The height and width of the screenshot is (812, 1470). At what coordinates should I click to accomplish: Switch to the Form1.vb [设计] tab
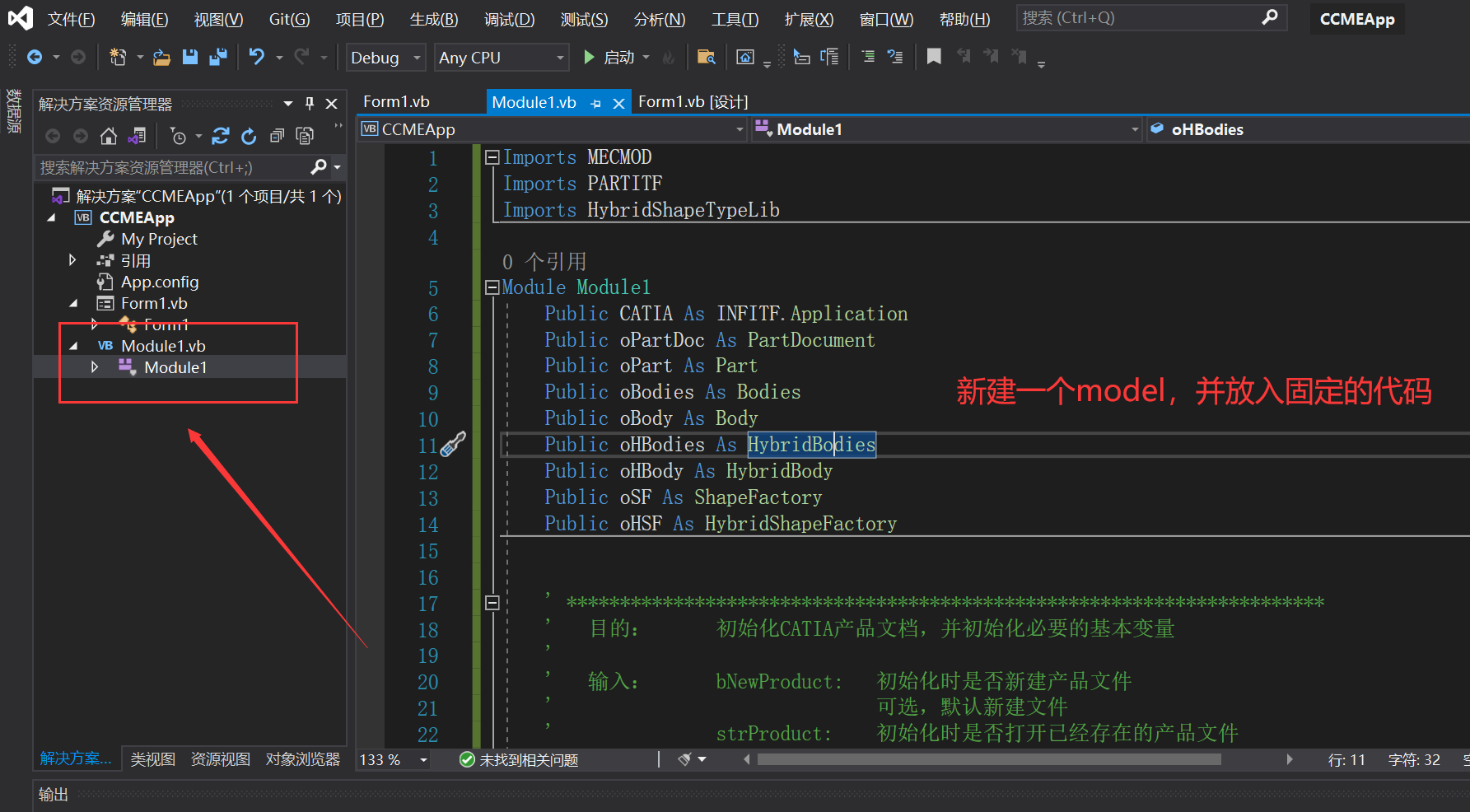[x=693, y=102]
